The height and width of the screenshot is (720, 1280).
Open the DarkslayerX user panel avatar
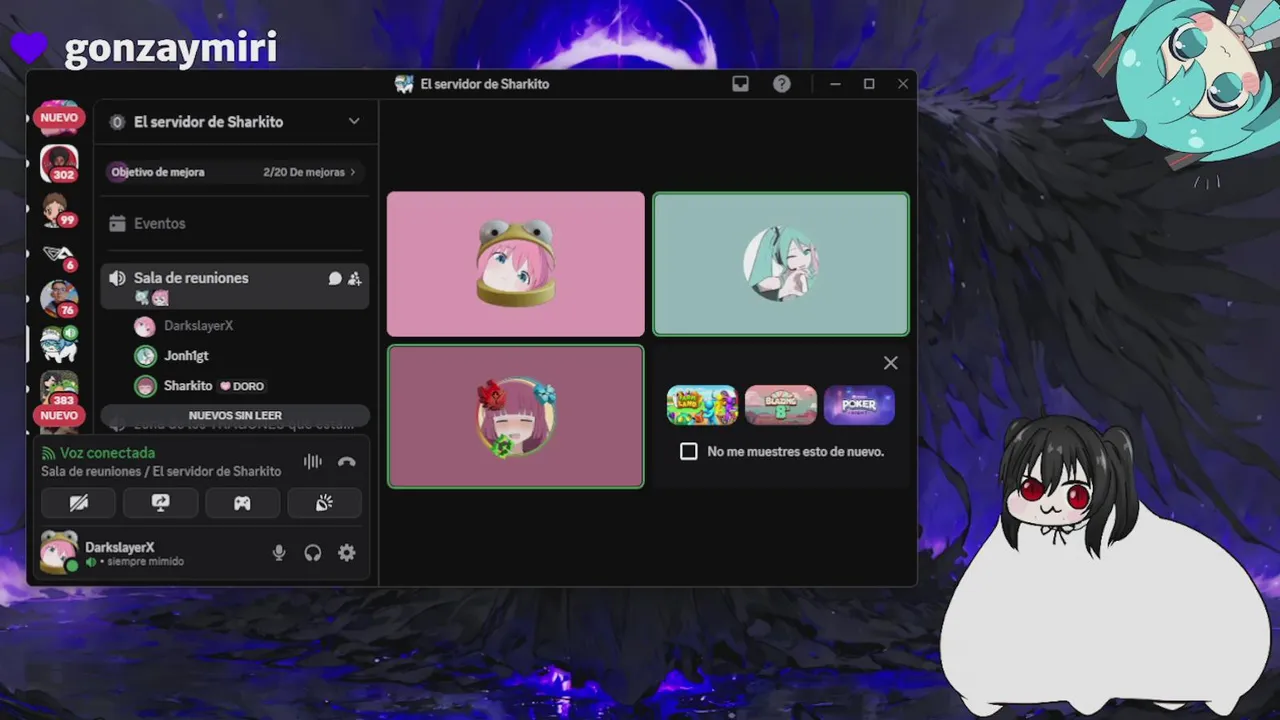click(59, 551)
